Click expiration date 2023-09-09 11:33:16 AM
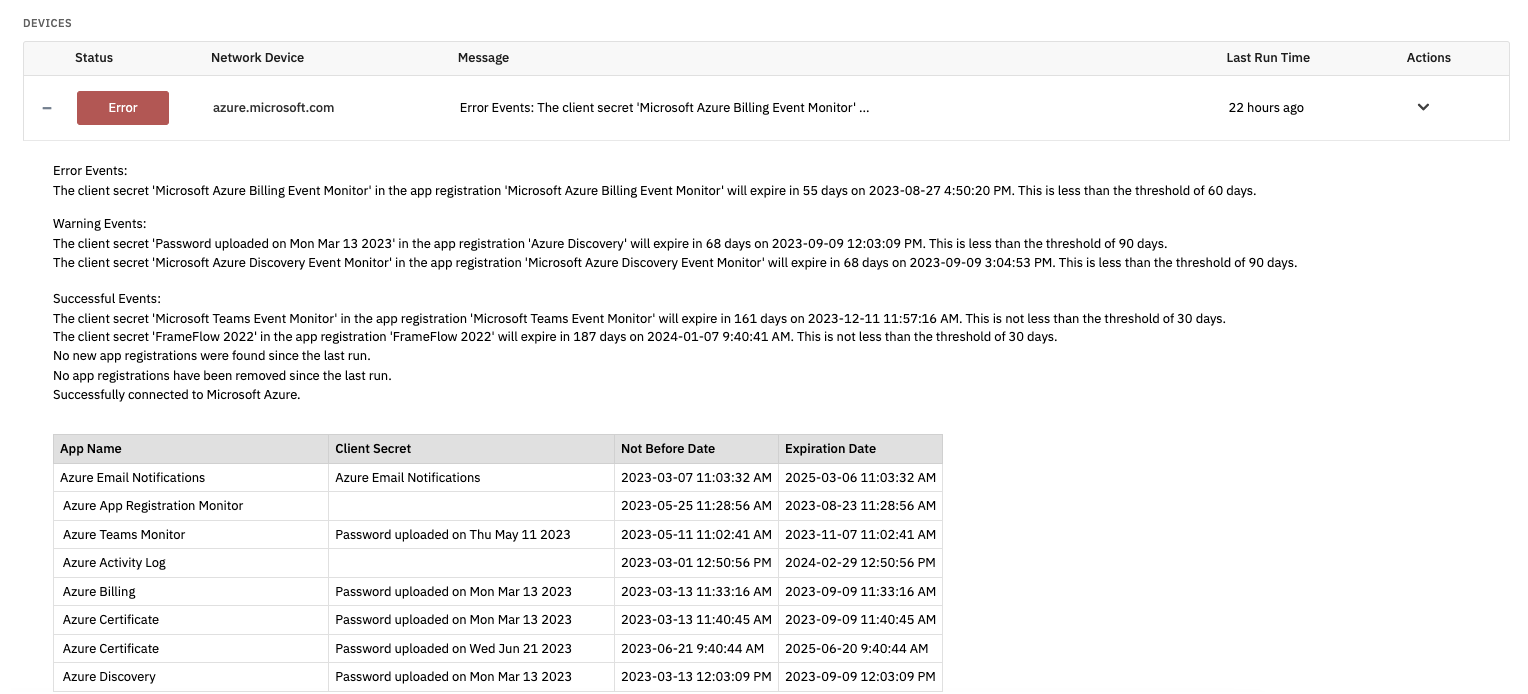The height and width of the screenshot is (694, 1528). [860, 592]
